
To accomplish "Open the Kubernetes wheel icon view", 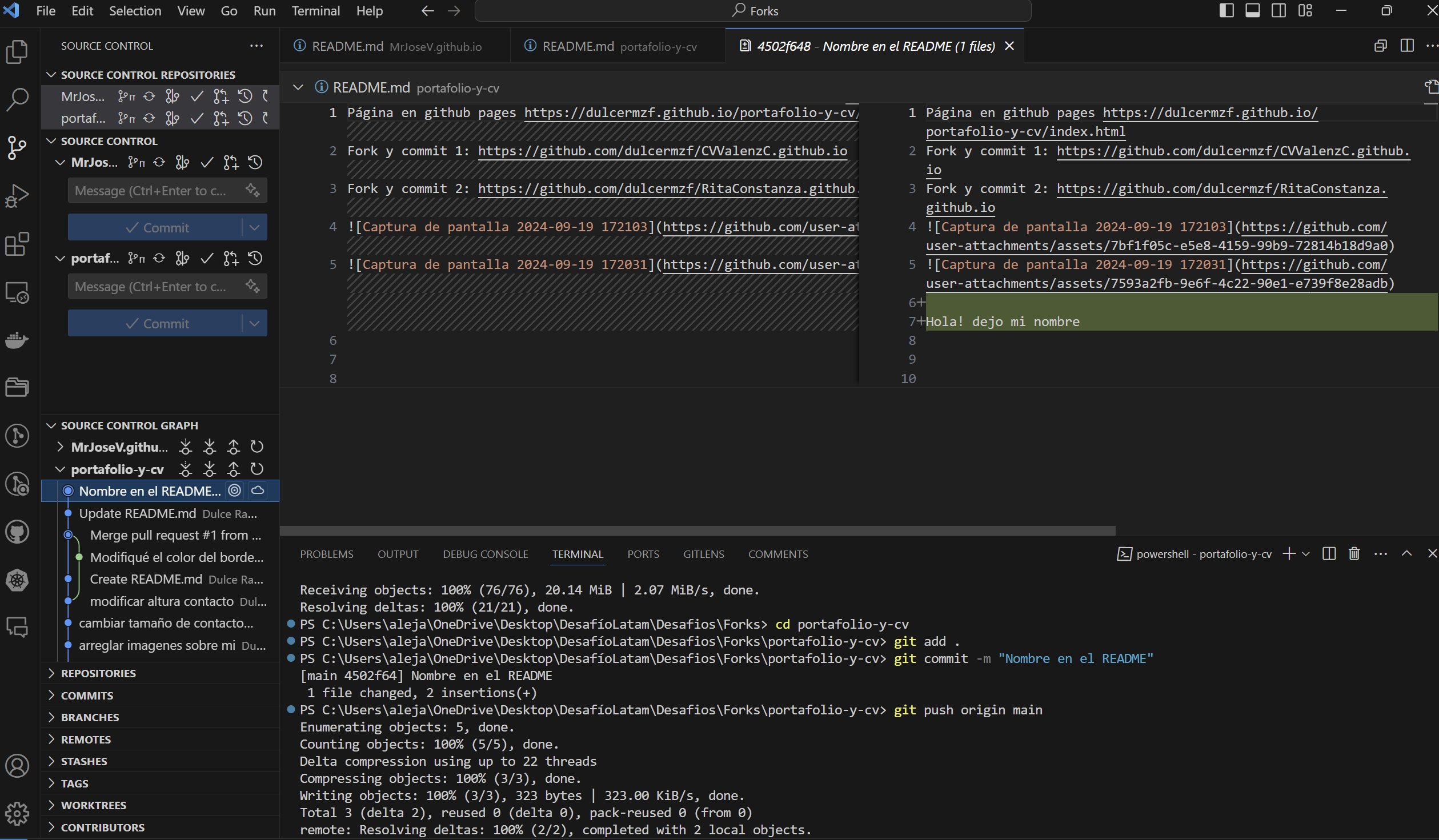I will (17, 580).
